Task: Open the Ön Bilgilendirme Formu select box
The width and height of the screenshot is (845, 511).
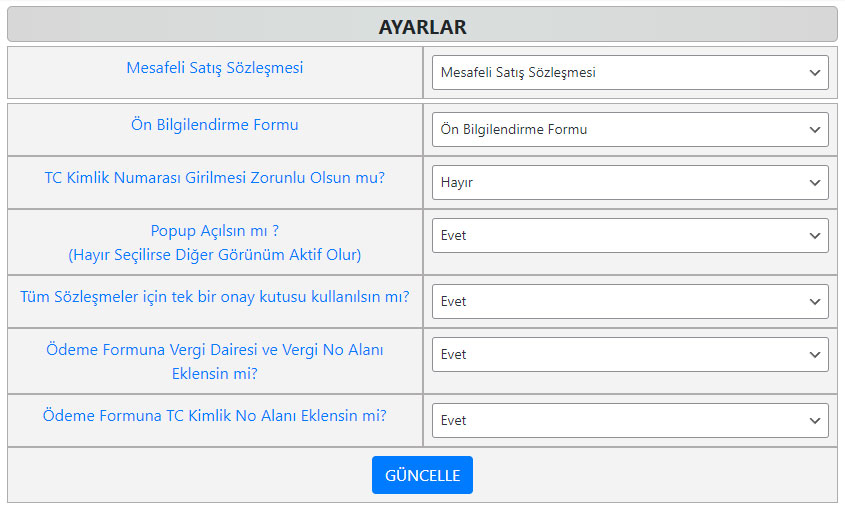Action: coord(630,129)
